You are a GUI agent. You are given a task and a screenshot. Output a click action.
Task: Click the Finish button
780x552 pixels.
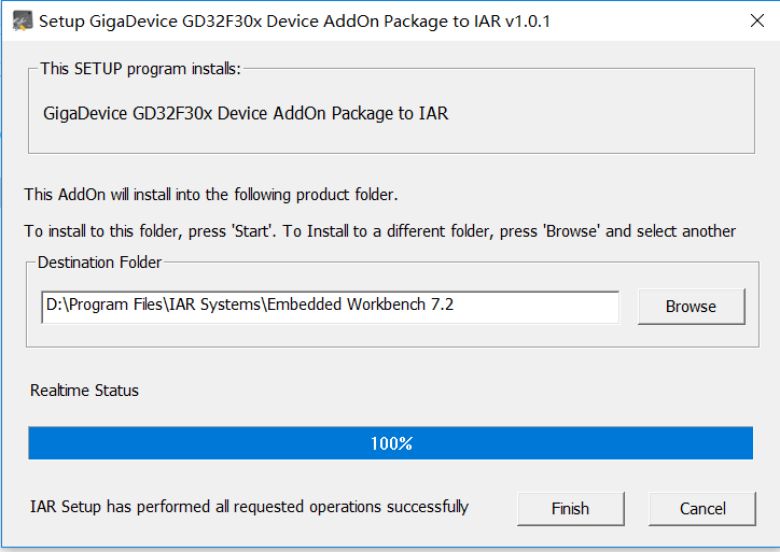[571, 508]
